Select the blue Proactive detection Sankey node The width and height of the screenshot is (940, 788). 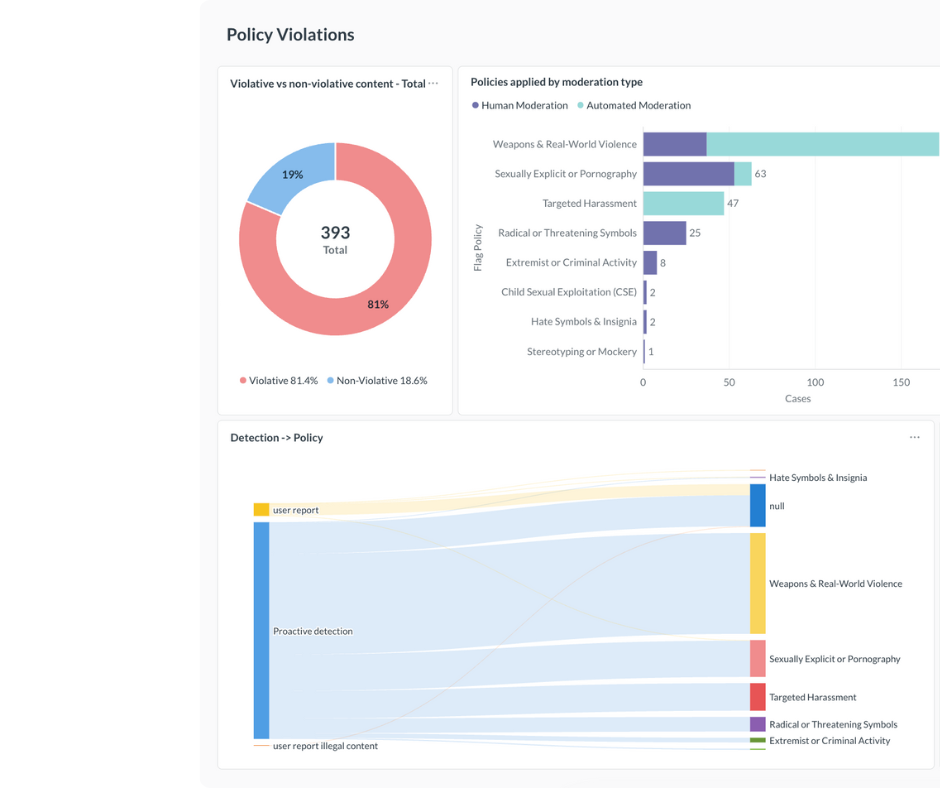261,630
